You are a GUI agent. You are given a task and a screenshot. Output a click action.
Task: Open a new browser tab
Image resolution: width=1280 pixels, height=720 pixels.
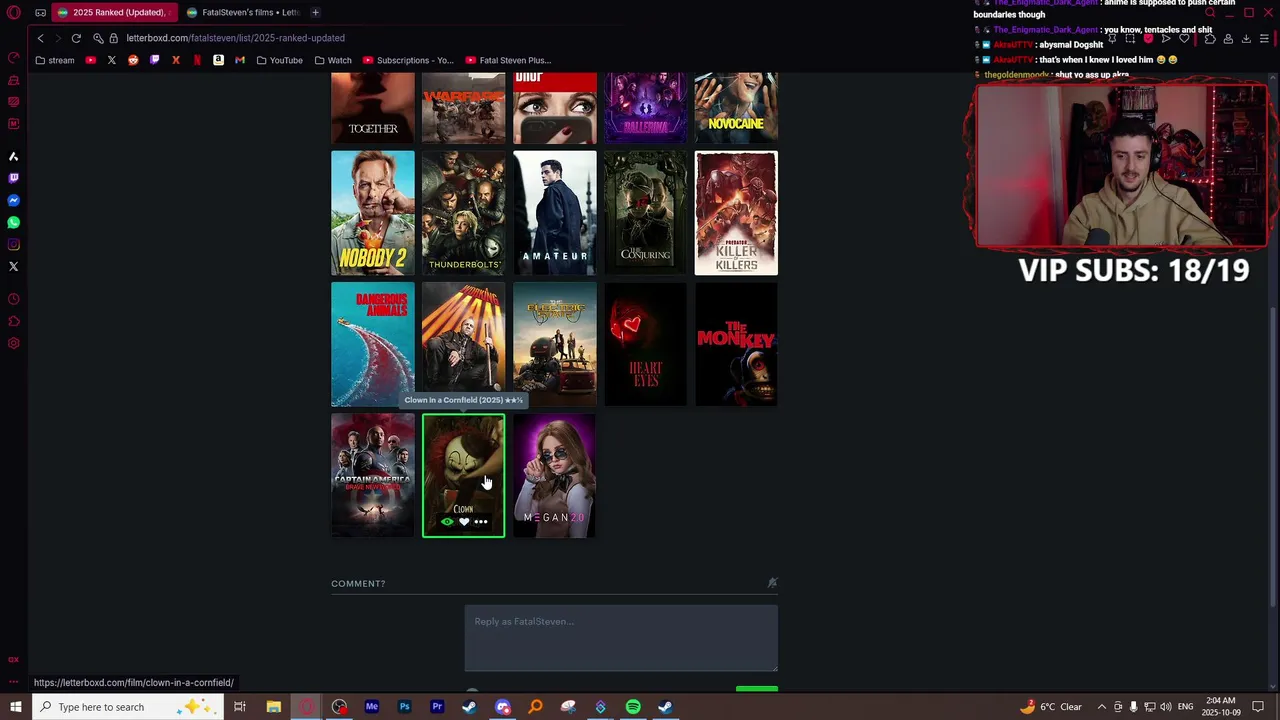click(315, 13)
